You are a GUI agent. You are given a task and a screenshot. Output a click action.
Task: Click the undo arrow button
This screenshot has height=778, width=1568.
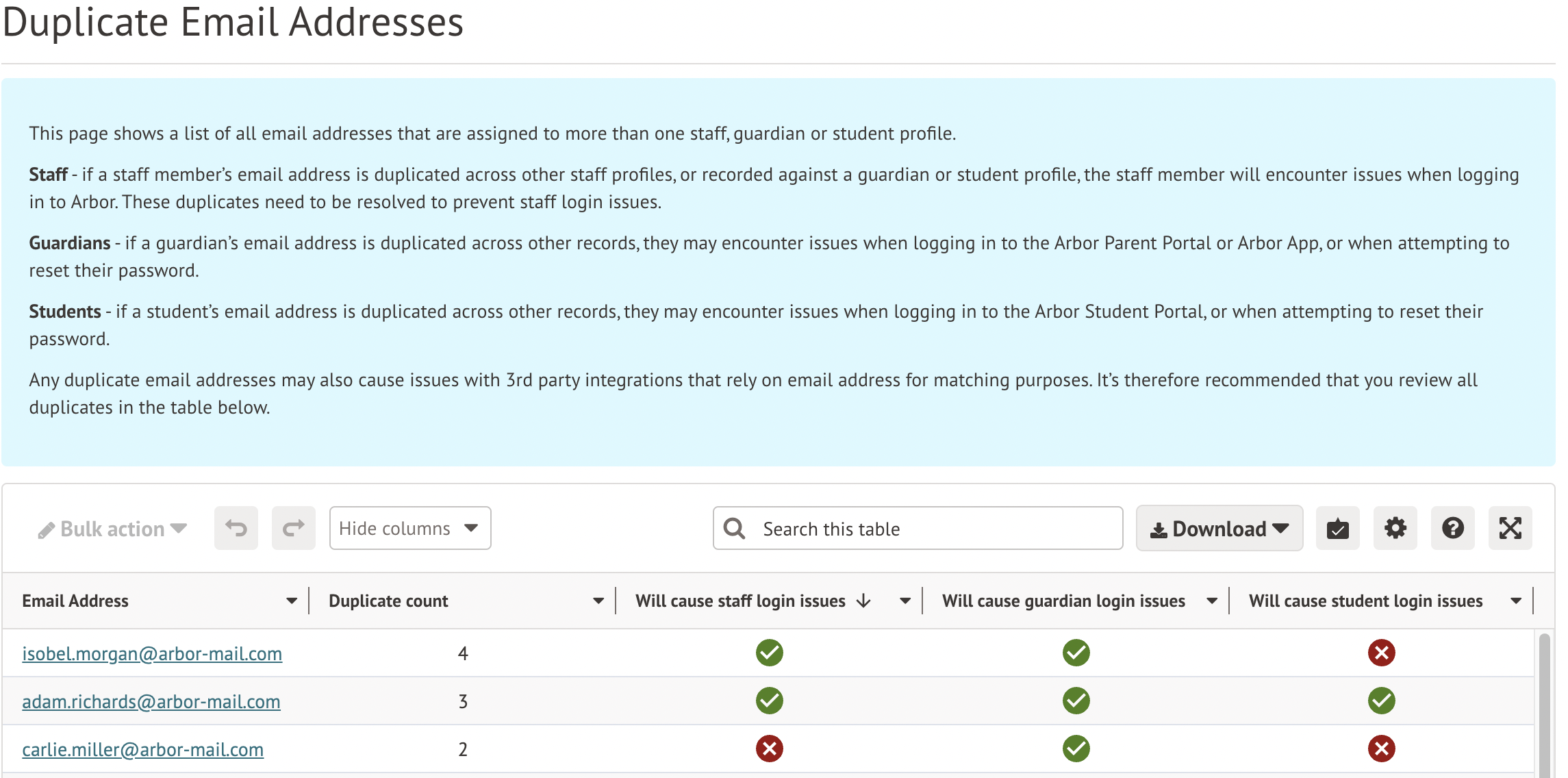236,528
